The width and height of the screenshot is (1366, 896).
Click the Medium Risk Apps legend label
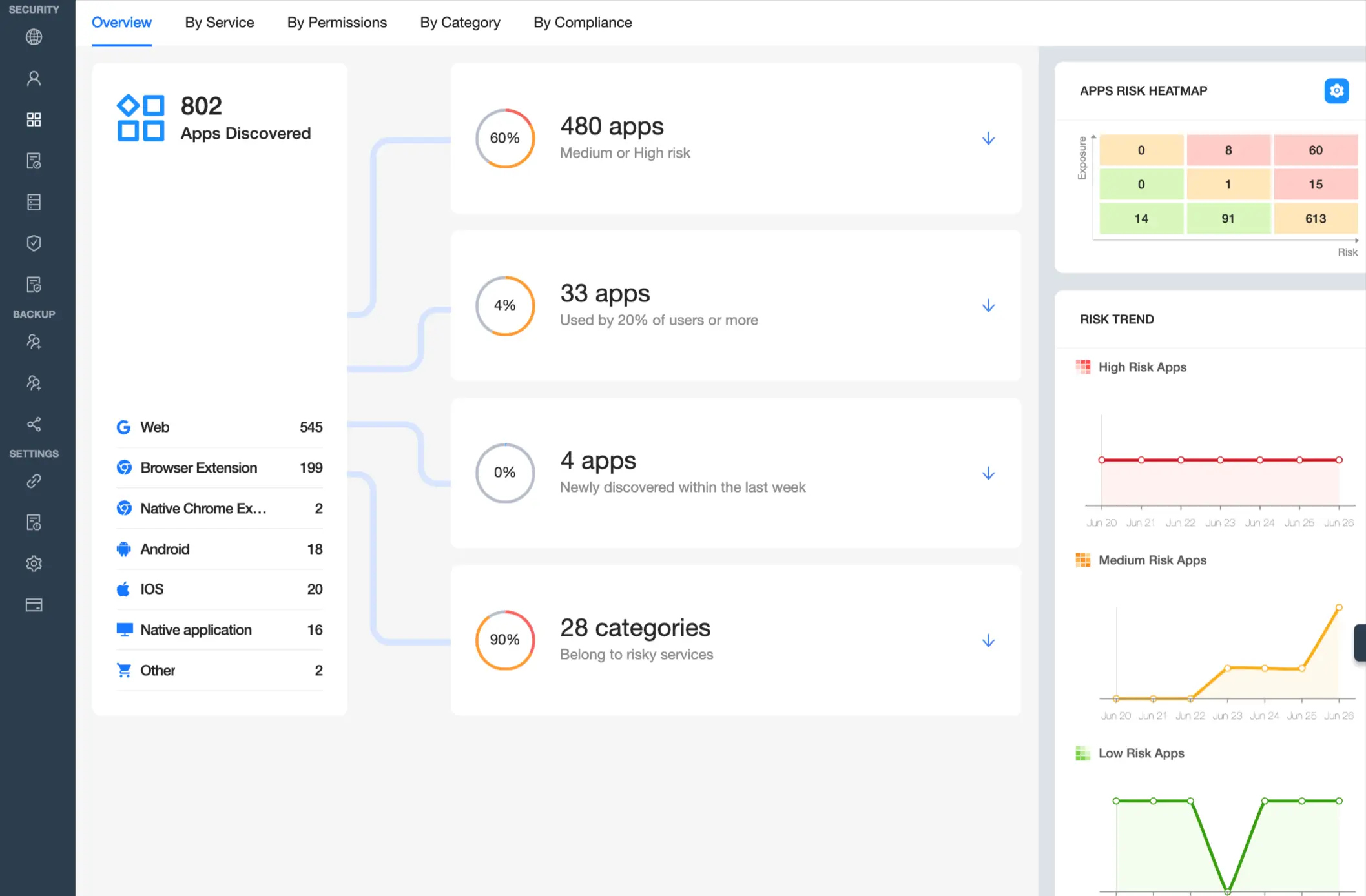pyautogui.click(x=1152, y=560)
